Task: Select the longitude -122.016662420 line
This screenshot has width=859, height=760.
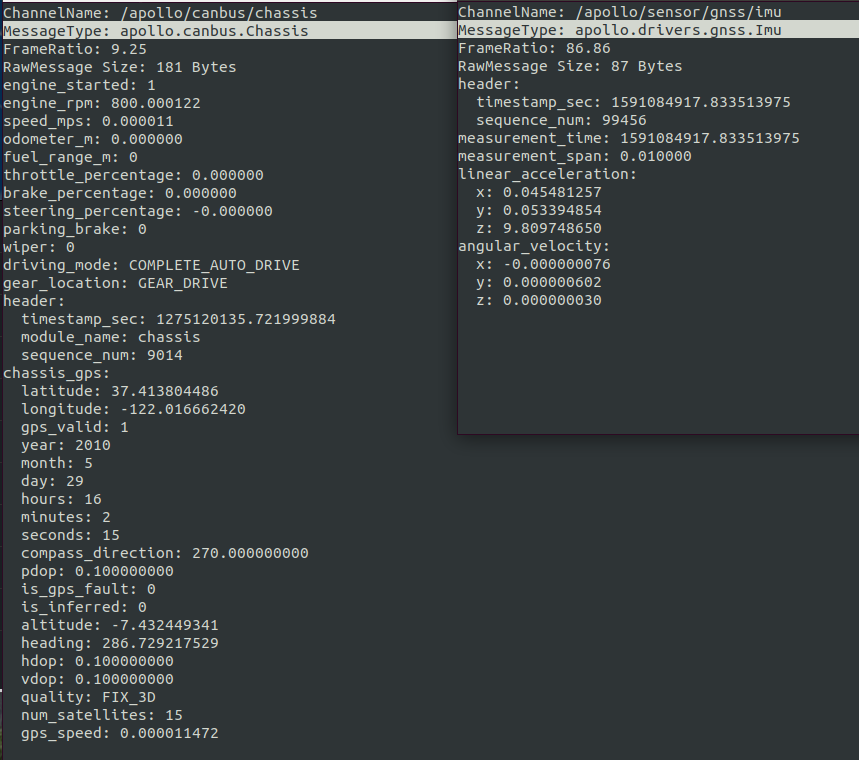Action: point(133,409)
